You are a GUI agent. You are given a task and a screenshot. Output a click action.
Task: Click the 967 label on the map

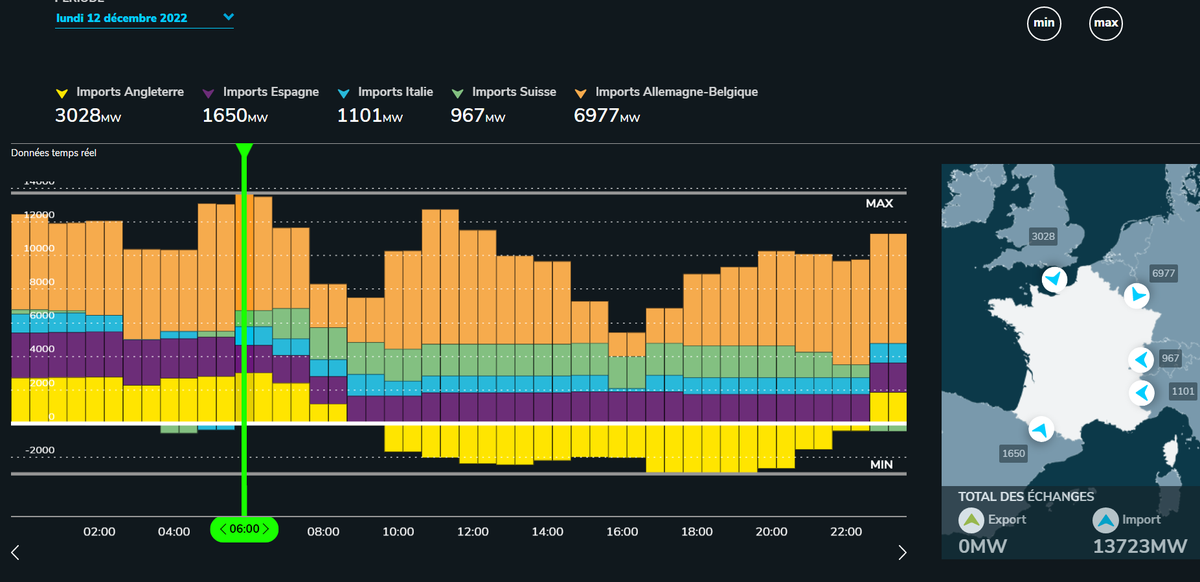1171,358
